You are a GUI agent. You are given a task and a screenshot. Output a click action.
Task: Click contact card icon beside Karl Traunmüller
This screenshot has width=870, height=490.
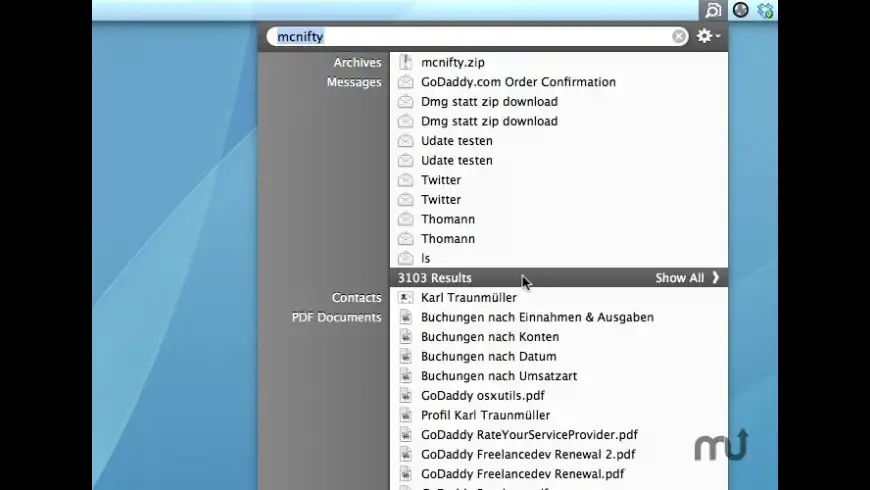(x=406, y=297)
